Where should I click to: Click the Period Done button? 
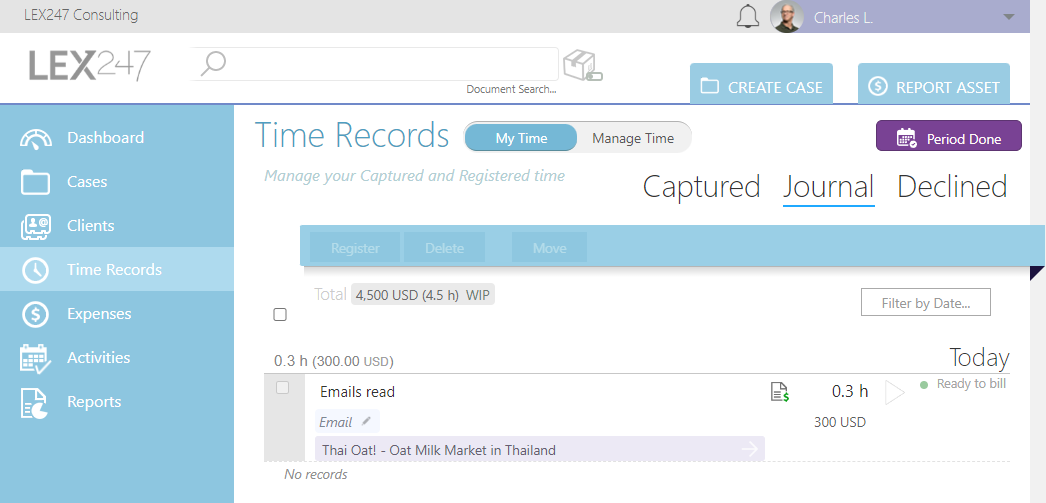click(x=948, y=136)
